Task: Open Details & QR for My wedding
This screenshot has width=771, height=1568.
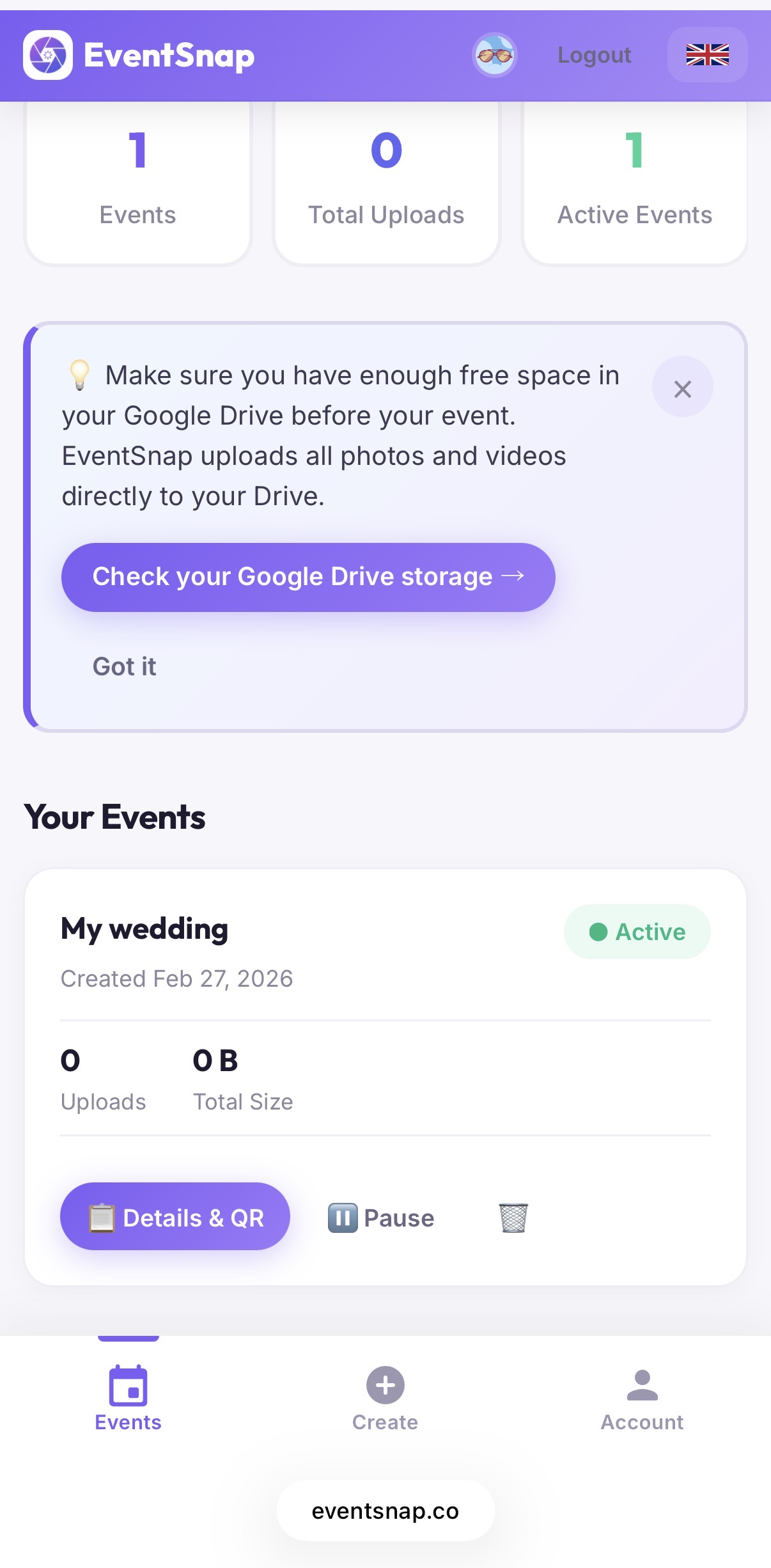Action: pyautogui.click(x=175, y=1217)
